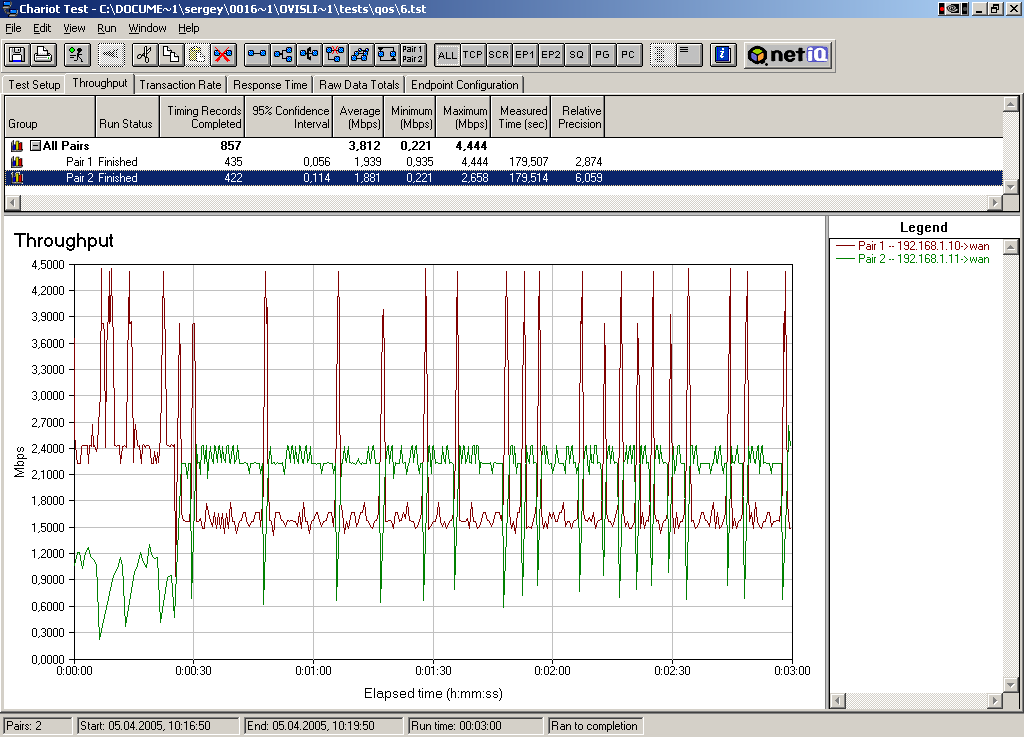The image size is (1024, 737).
Task: Click the Pair 1 Pair 2 swap icon
Action: (x=412, y=55)
